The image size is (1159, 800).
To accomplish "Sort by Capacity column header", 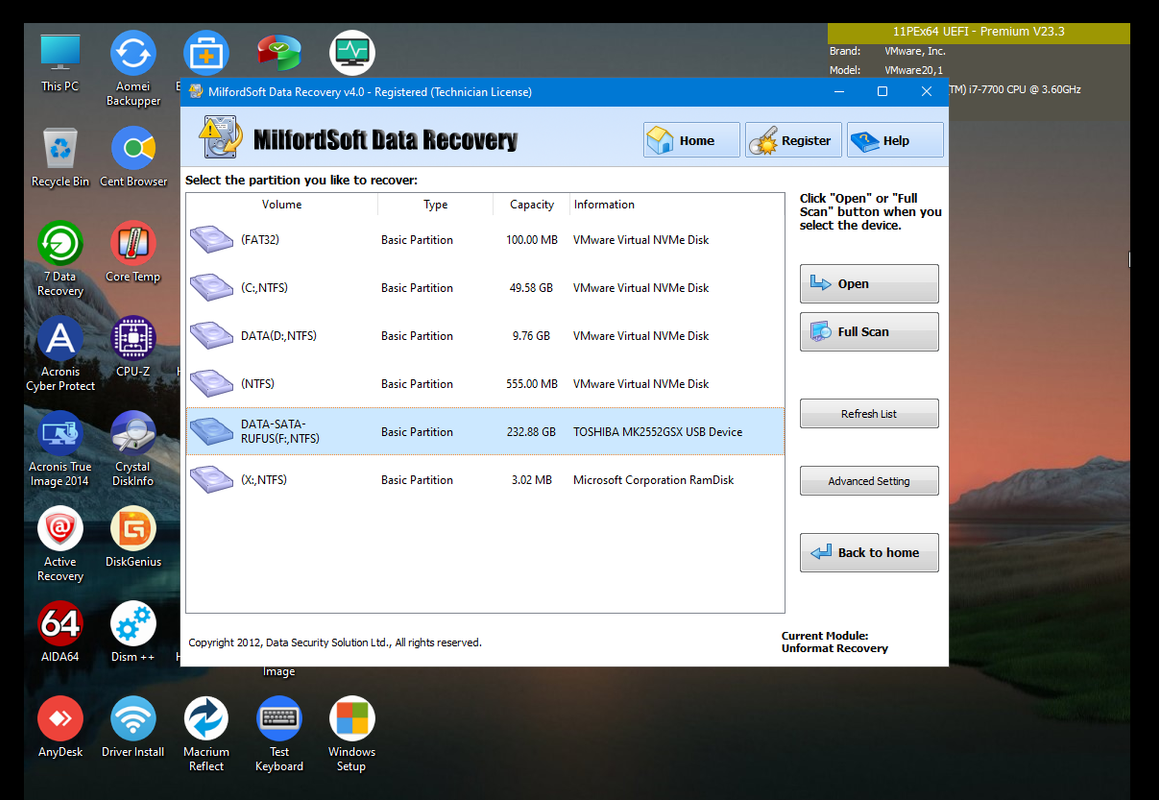I will (x=531, y=205).
